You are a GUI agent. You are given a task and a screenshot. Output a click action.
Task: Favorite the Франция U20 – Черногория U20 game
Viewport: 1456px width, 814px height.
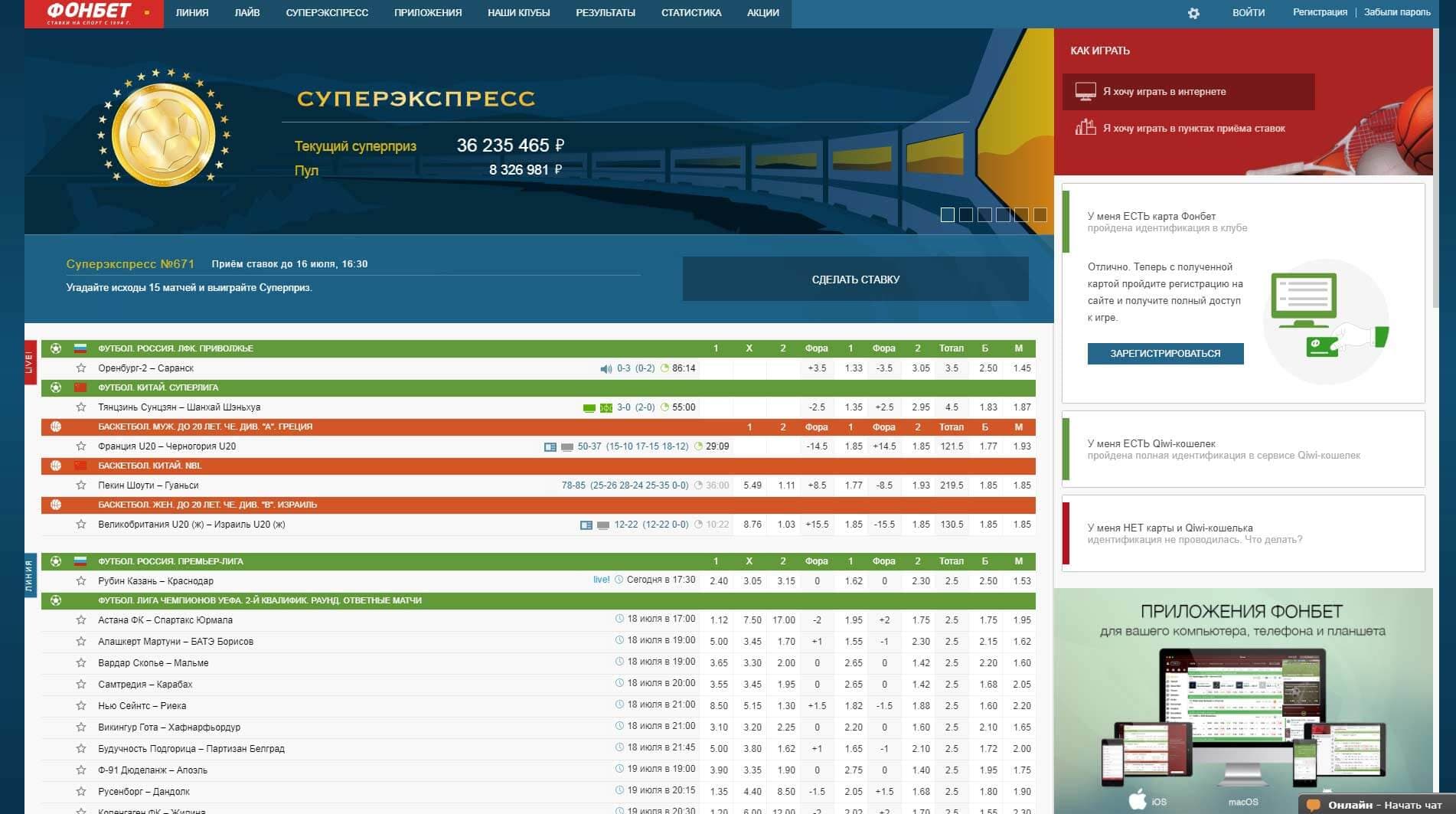coord(81,446)
